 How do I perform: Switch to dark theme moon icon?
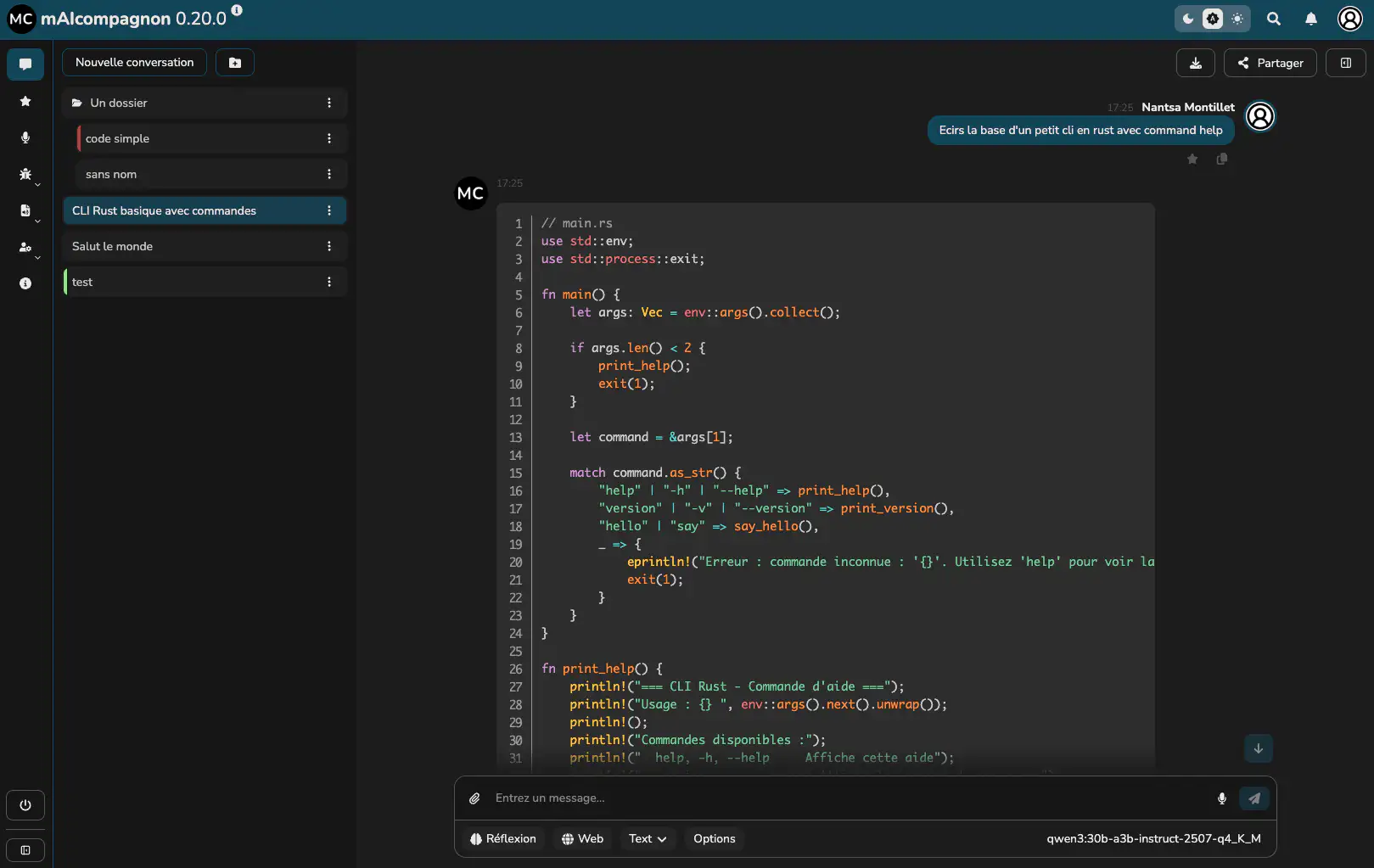[1188, 19]
